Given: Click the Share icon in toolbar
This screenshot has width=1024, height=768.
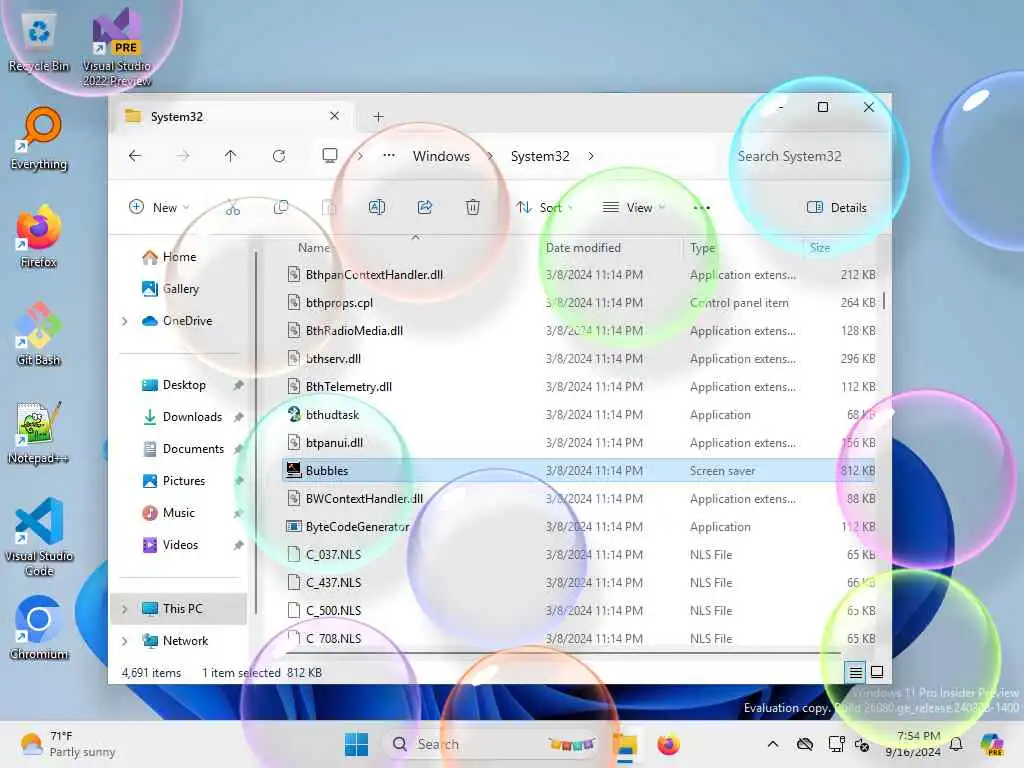Looking at the screenshot, I should (424, 208).
